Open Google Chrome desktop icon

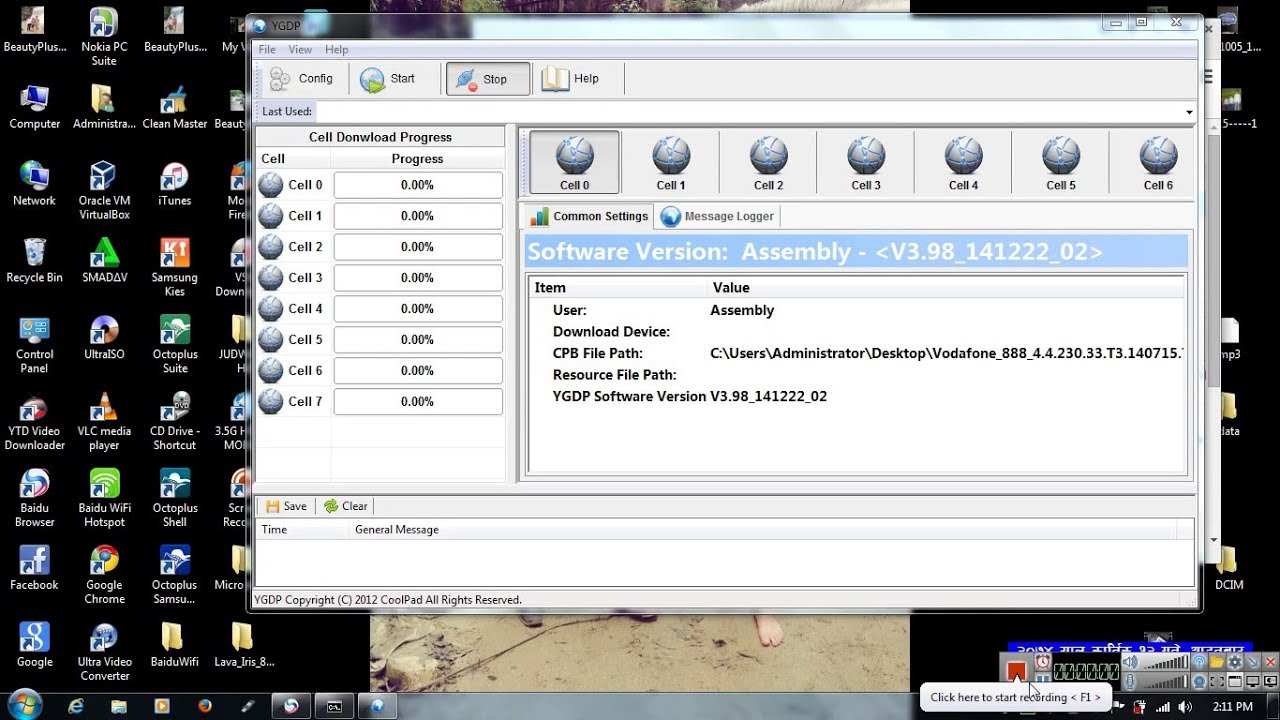(104, 575)
